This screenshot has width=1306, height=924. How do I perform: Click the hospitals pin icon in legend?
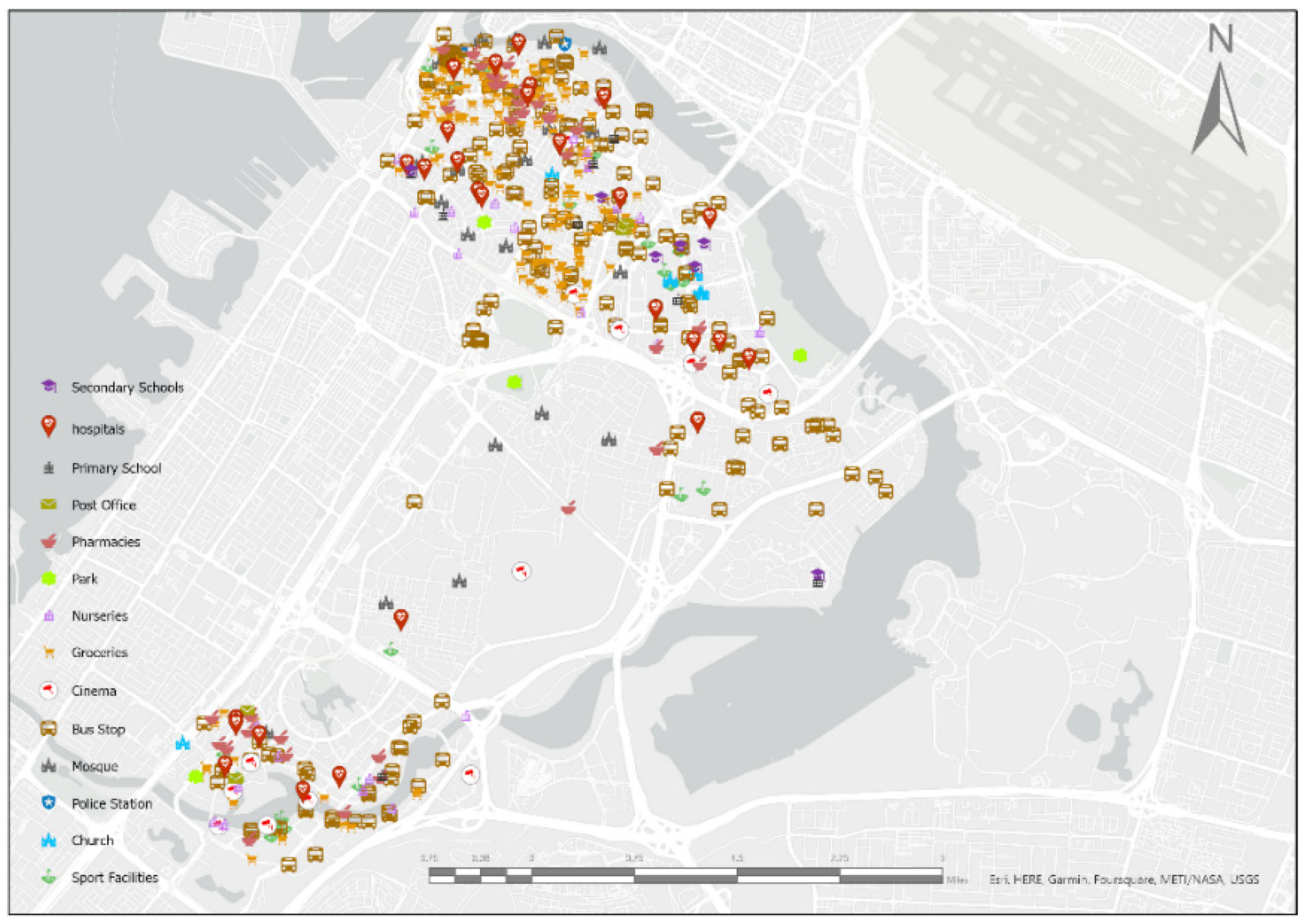point(50,427)
